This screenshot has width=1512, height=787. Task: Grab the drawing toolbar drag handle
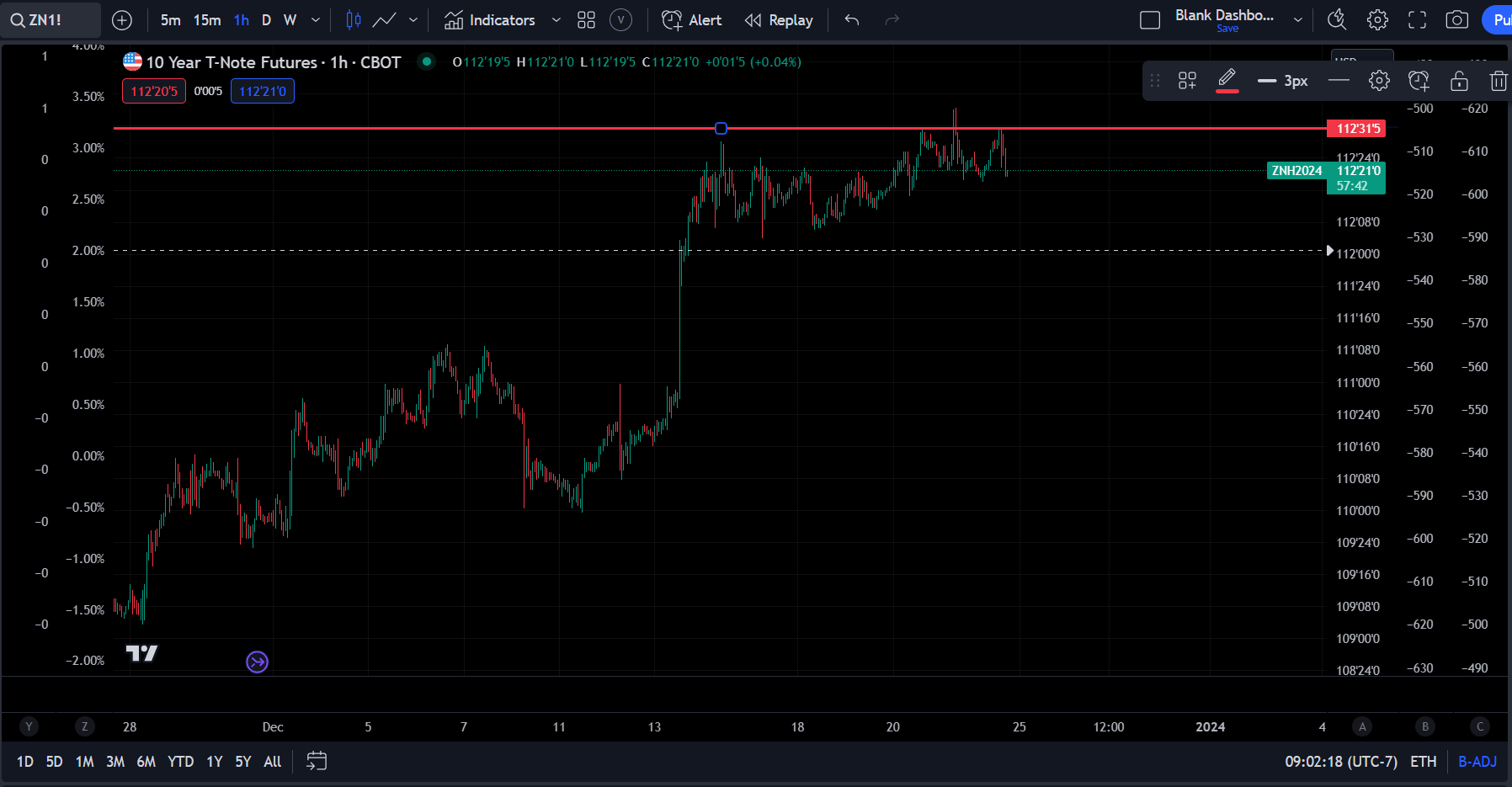[x=1155, y=81]
